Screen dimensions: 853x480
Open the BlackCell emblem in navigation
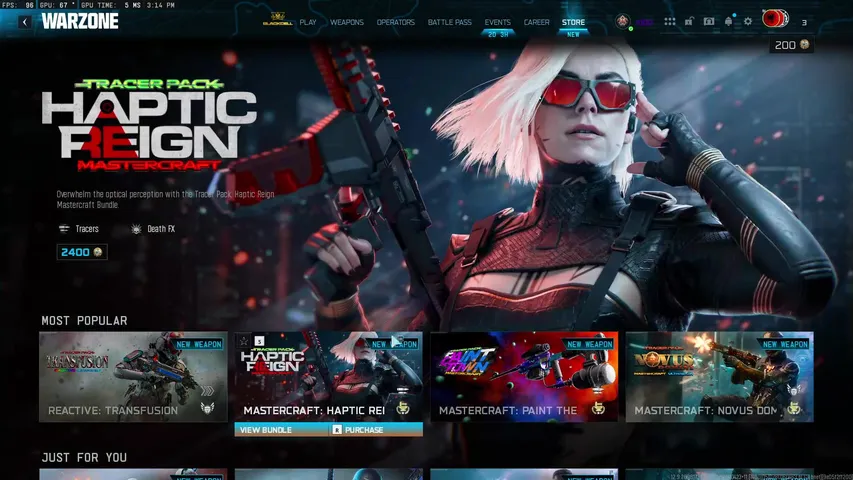pyautogui.click(x=277, y=20)
